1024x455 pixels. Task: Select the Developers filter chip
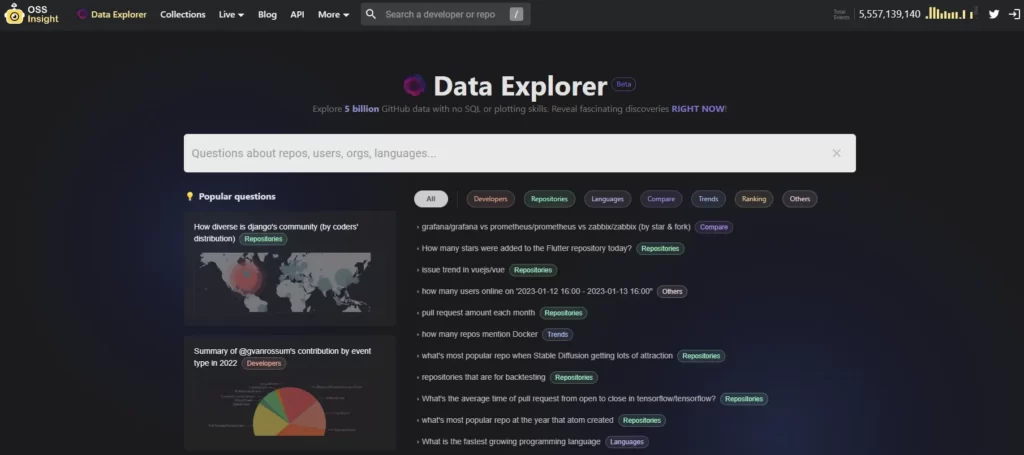coord(490,199)
